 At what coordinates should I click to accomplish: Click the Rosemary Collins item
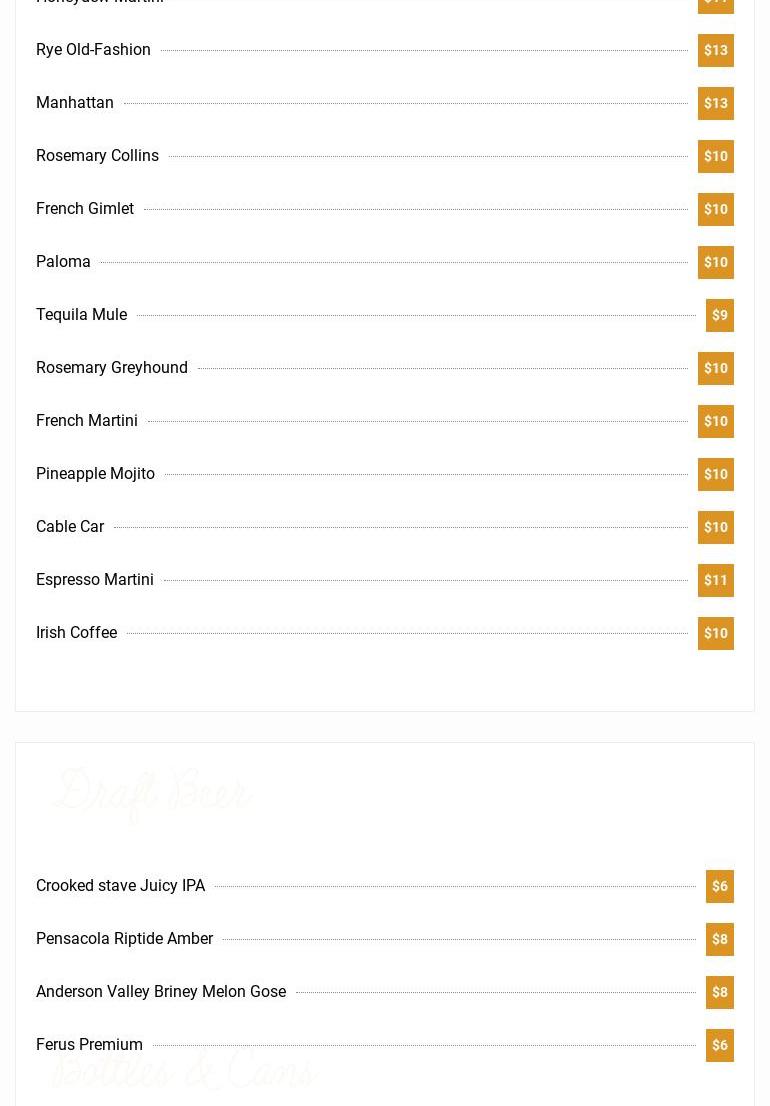(97, 156)
